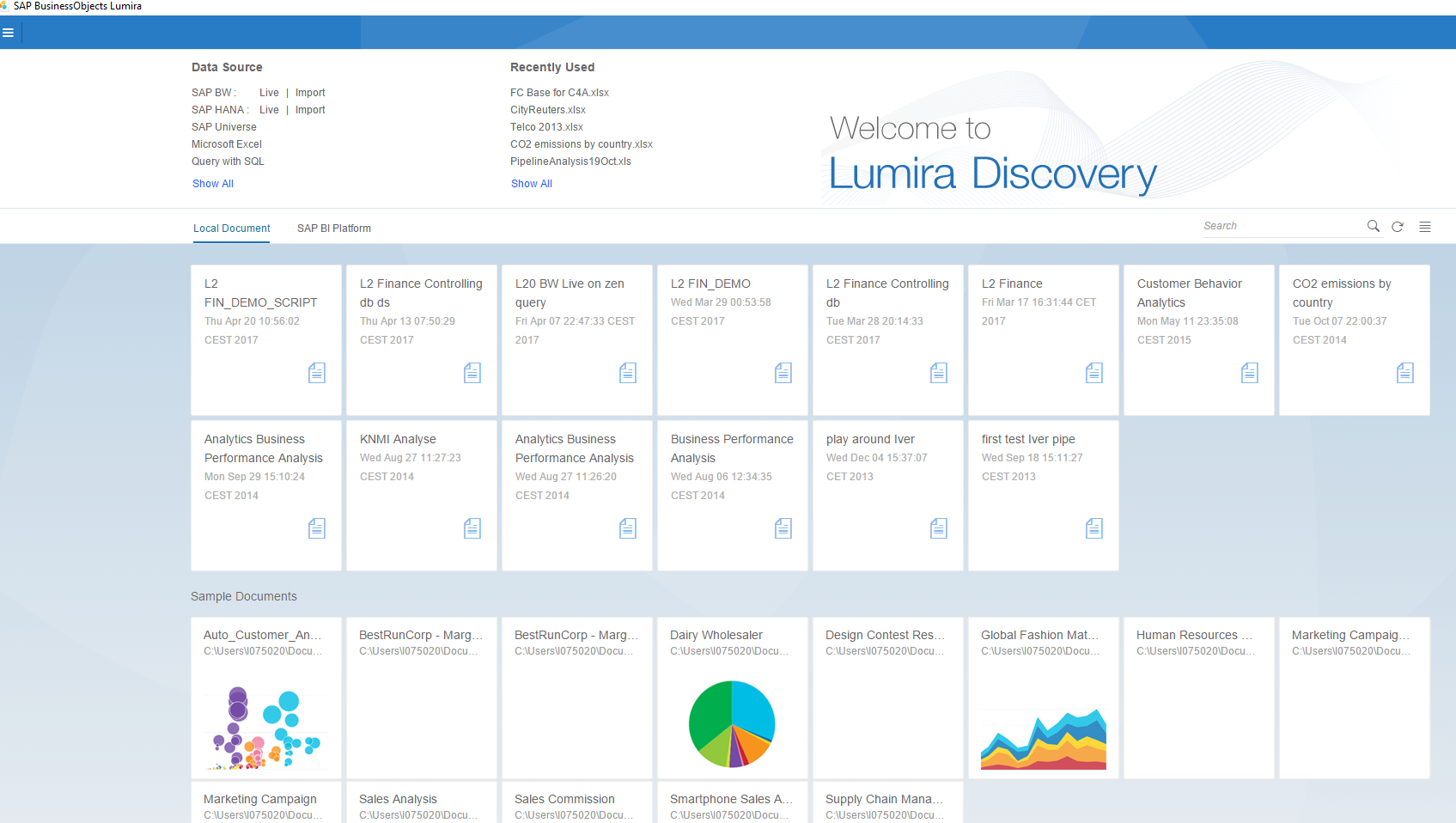The width and height of the screenshot is (1456, 823).
Task: Click document icon on L2 FIN_DEMO card
Action: point(783,373)
